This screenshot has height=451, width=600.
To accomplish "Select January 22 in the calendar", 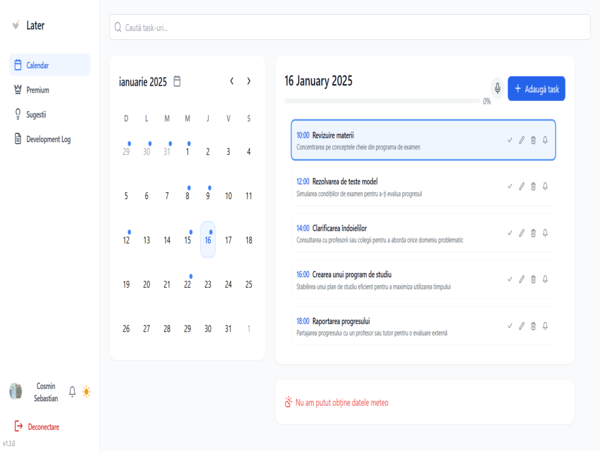I will [x=188, y=284].
